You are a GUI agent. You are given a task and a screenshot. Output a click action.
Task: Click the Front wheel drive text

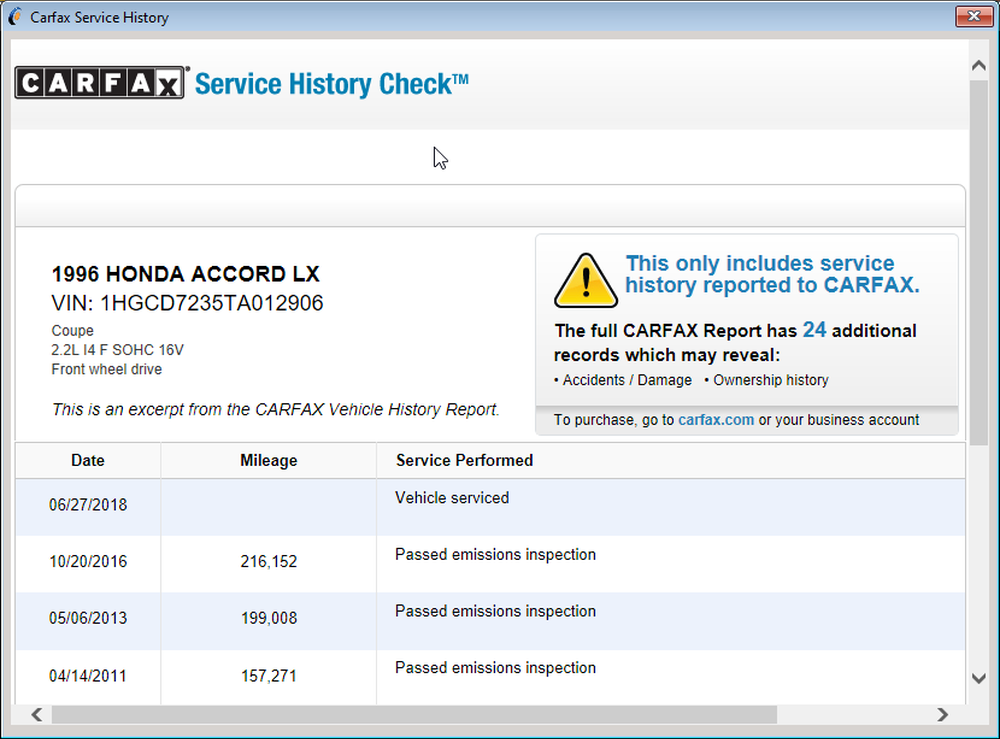(x=107, y=369)
